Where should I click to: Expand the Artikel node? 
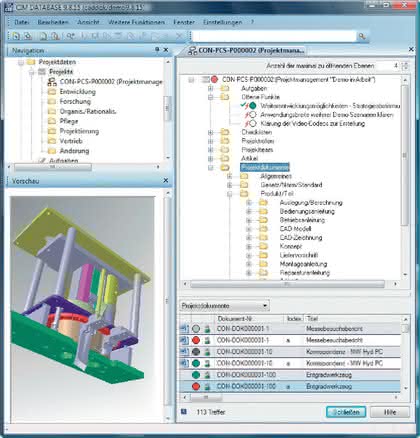pos(210,159)
